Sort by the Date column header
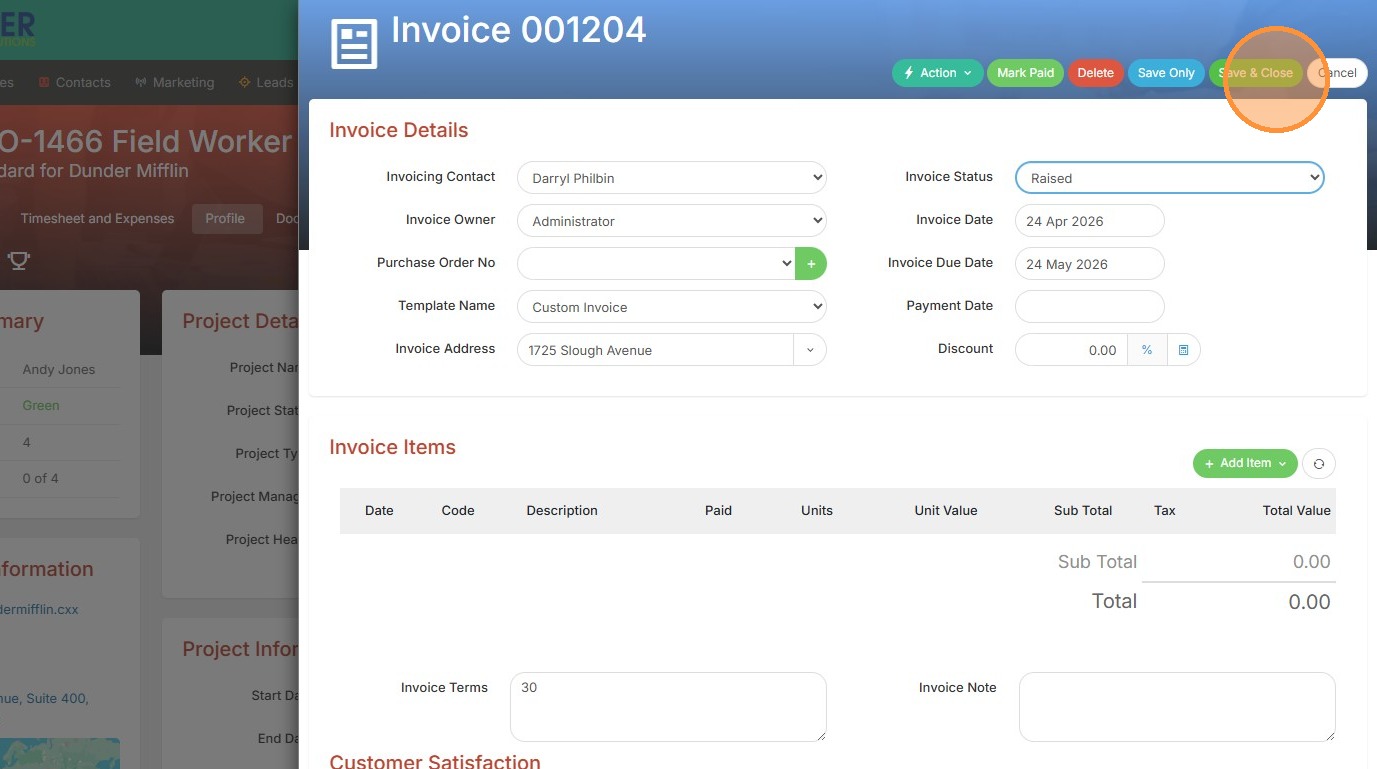The height and width of the screenshot is (769, 1377). pos(379,510)
